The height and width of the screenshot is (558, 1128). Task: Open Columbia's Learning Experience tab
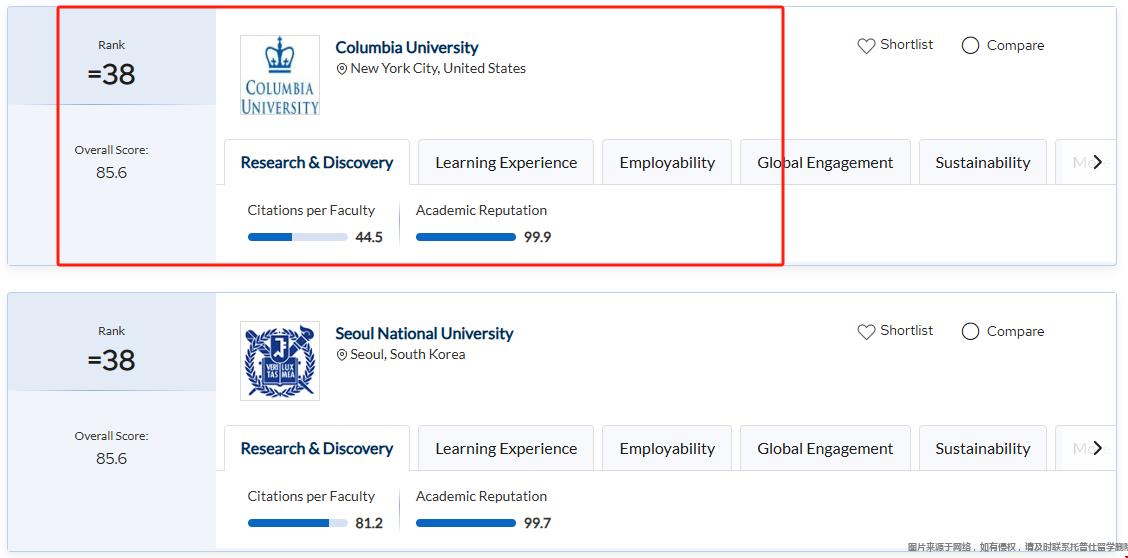(x=506, y=163)
